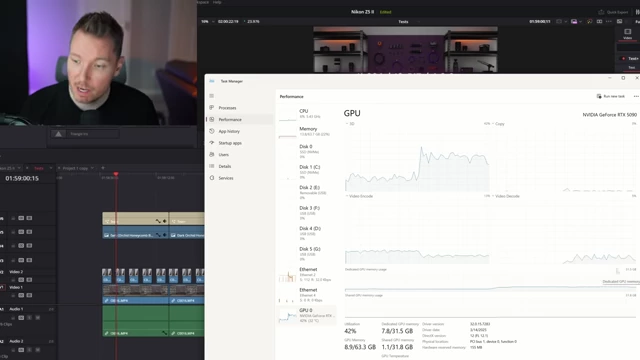Open the Video Decode graph dropdown
This screenshot has height=360, width=640.
pyautogui.click(x=506, y=196)
